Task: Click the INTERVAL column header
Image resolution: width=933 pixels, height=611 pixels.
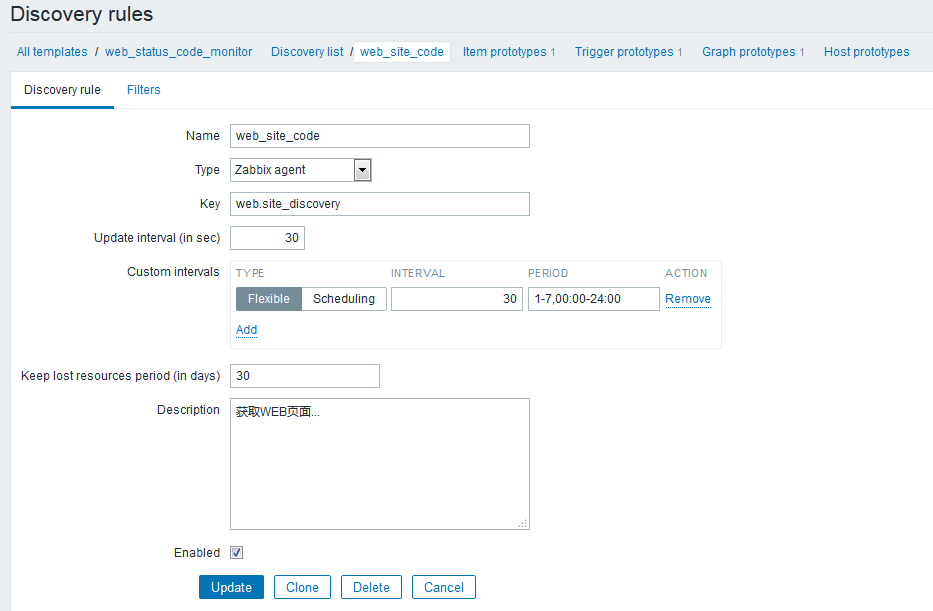Action: (418, 273)
